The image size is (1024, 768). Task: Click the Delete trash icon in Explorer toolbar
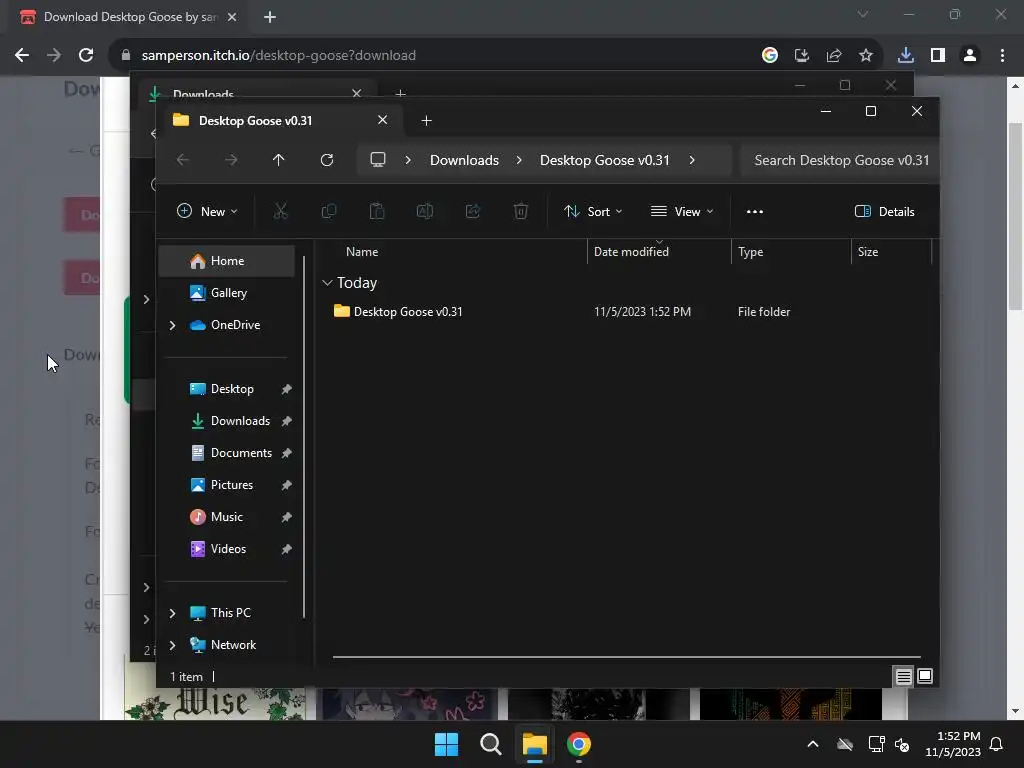(x=520, y=212)
